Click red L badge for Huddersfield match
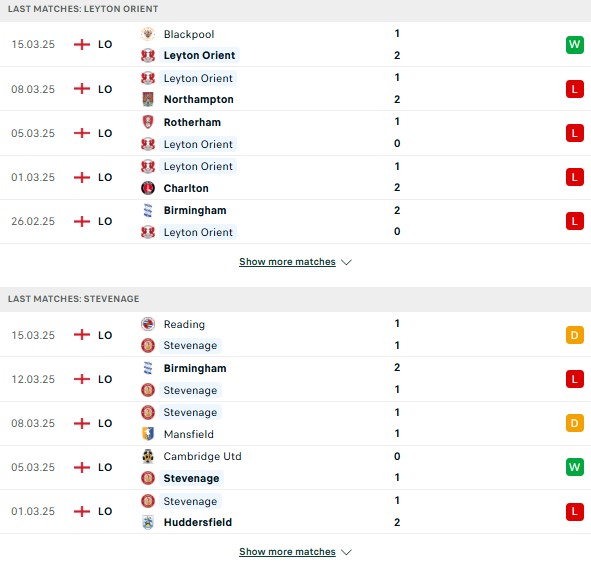Viewport: 591px width, 565px height. 574,511
